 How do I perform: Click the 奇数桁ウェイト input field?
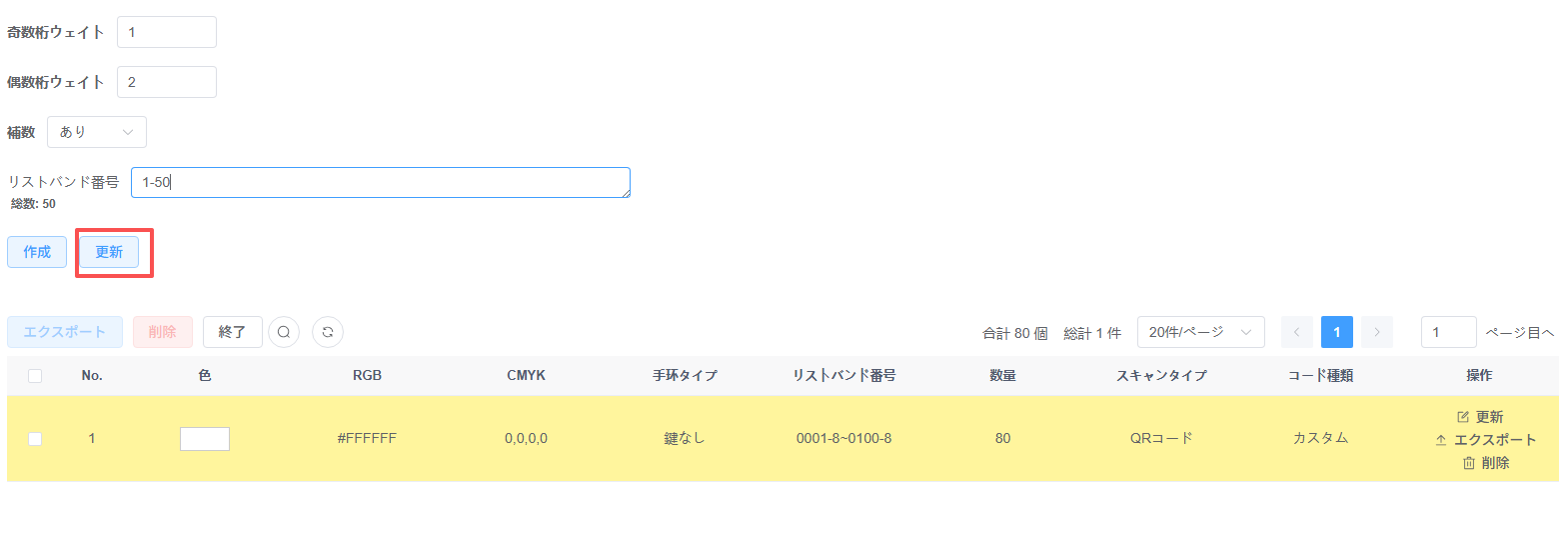pos(167,32)
